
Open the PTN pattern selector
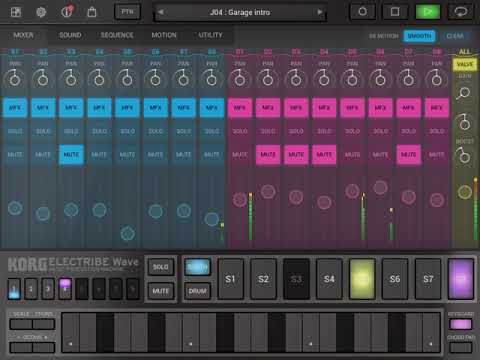coord(127,12)
